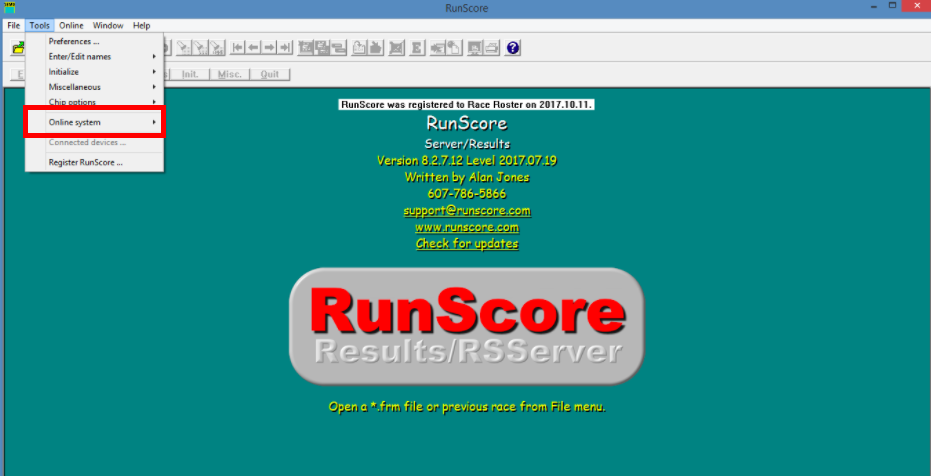Viewport: 931px width, 476px height.
Task: Expand the Chip options submenu
Action: [72, 102]
